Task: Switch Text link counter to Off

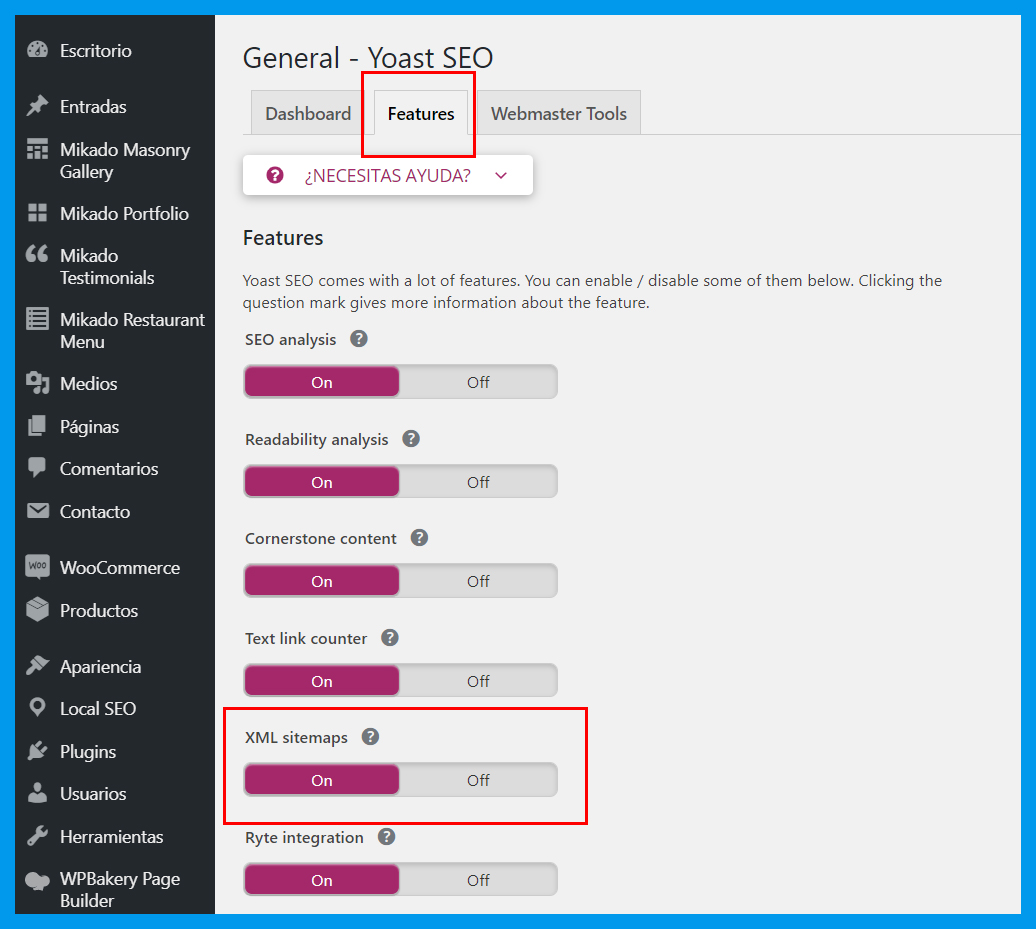Action: tap(478, 681)
